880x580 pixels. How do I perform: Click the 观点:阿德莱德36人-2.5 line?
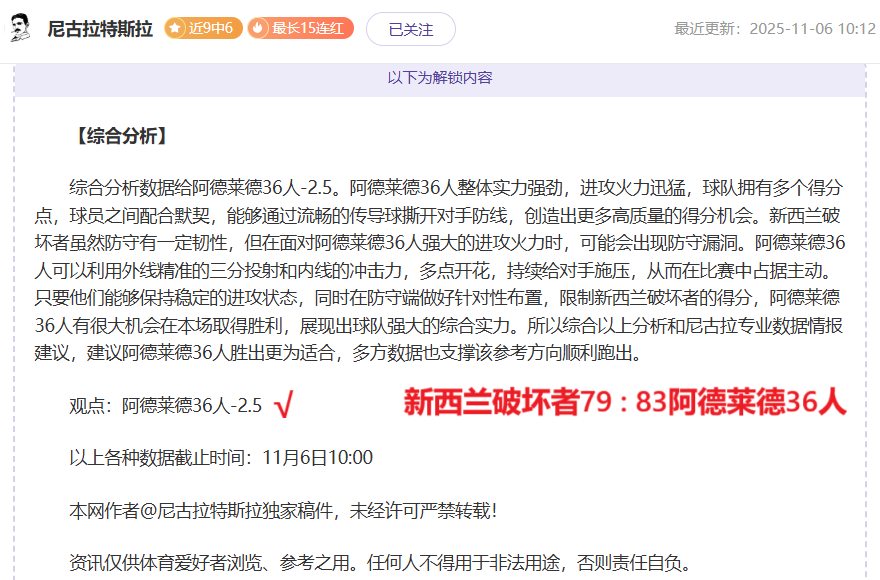pyautogui.click(x=165, y=405)
